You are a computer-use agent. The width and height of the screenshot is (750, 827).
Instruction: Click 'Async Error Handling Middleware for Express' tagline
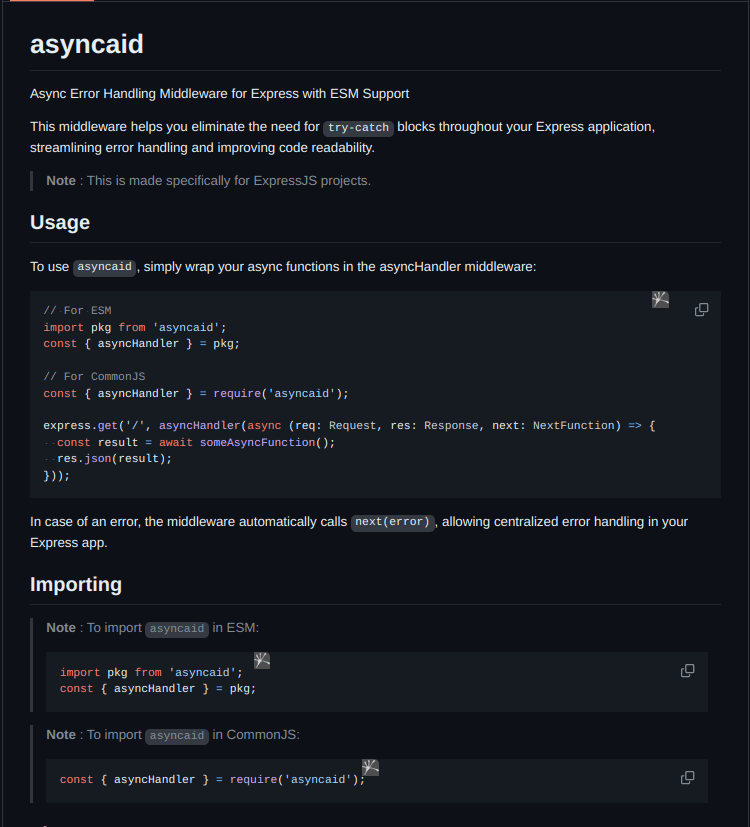click(219, 94)
